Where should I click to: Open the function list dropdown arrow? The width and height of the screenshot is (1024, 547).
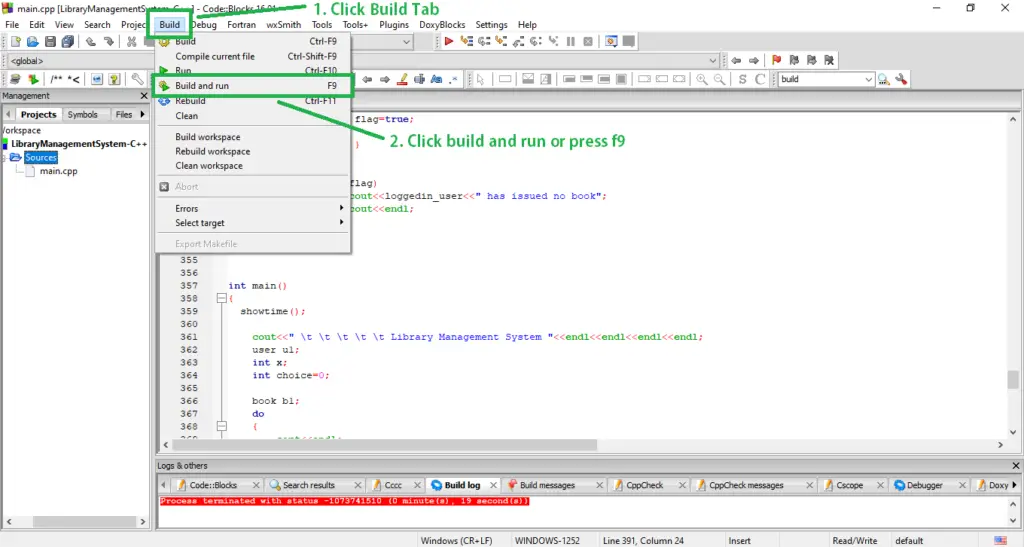712,61
